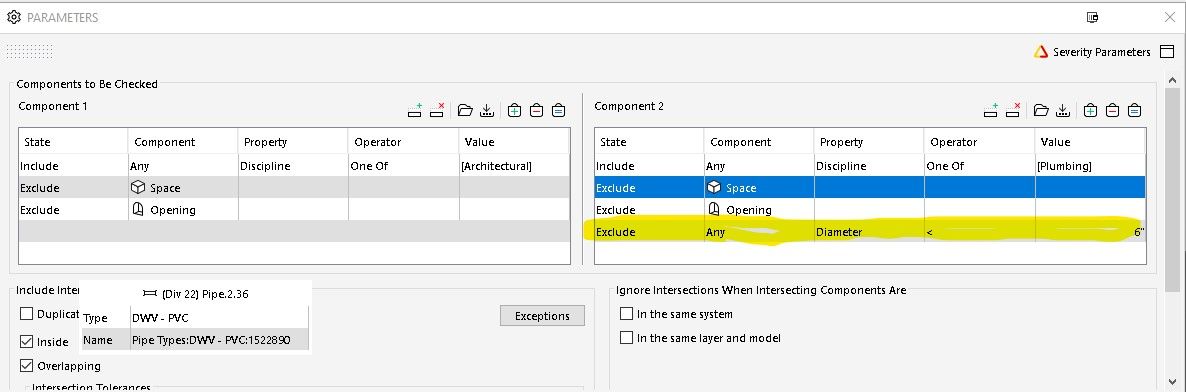Click the Space cube icon in Component 2

714,188
